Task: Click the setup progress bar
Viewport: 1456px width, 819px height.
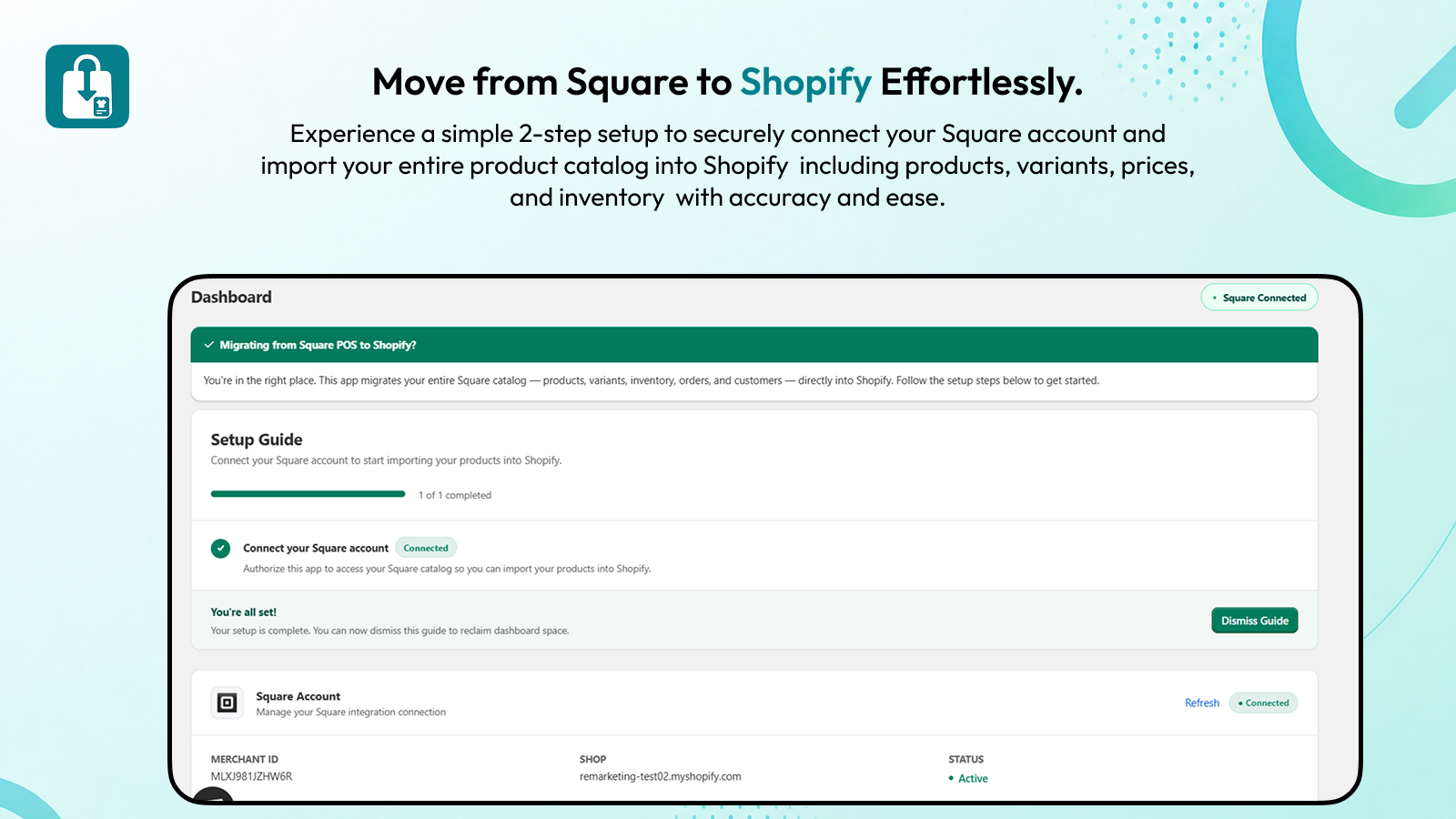Action: coord(308,494)
